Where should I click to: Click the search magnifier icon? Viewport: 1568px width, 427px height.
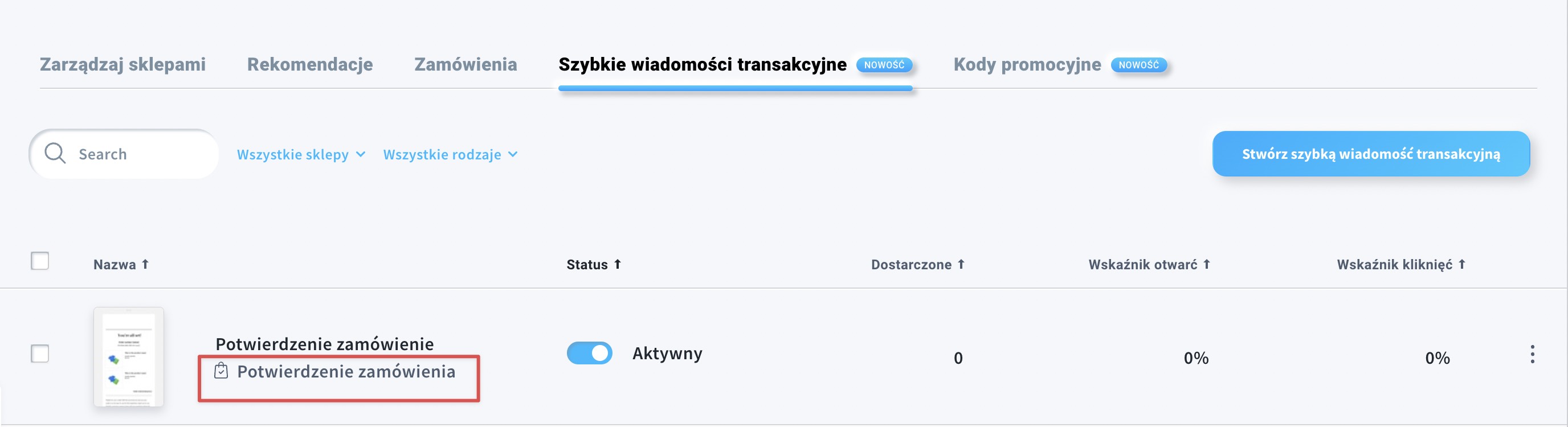point(55,153)
